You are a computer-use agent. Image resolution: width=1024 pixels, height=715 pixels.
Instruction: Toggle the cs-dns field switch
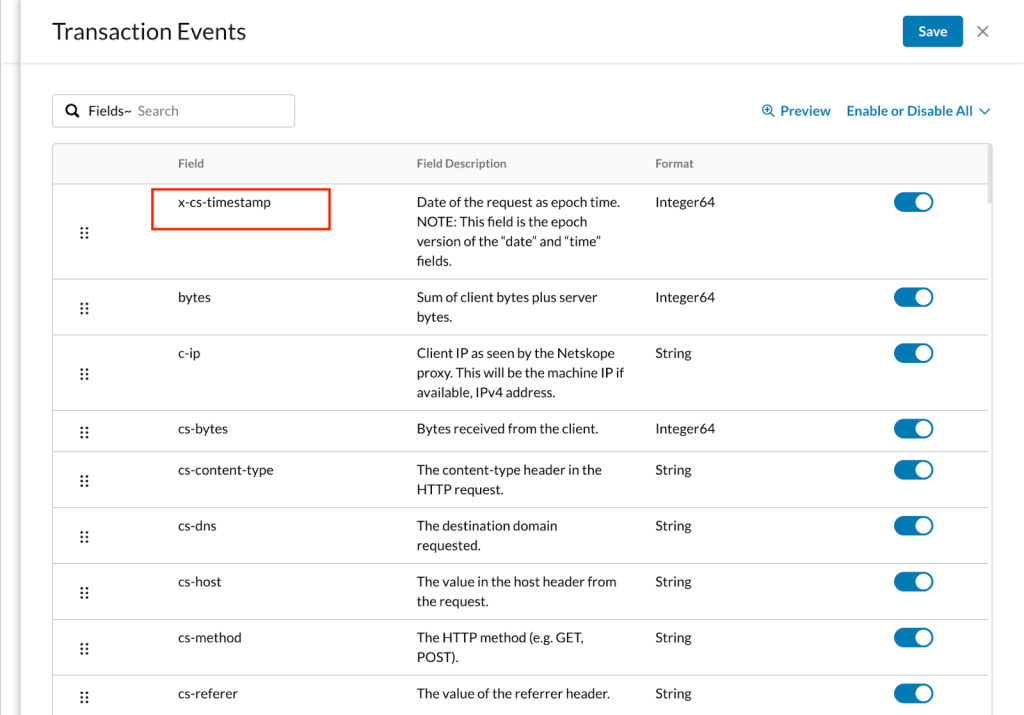tap(913, 526)
